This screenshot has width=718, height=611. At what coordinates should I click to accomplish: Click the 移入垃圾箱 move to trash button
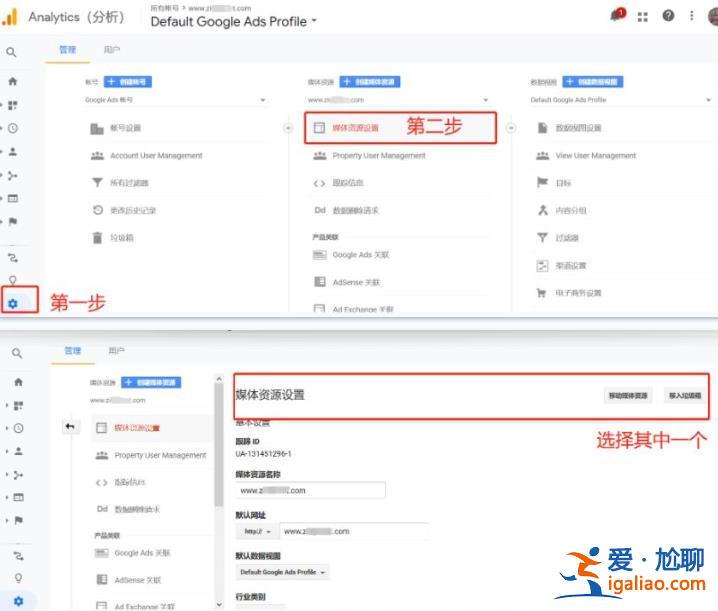tap(685, 396)
